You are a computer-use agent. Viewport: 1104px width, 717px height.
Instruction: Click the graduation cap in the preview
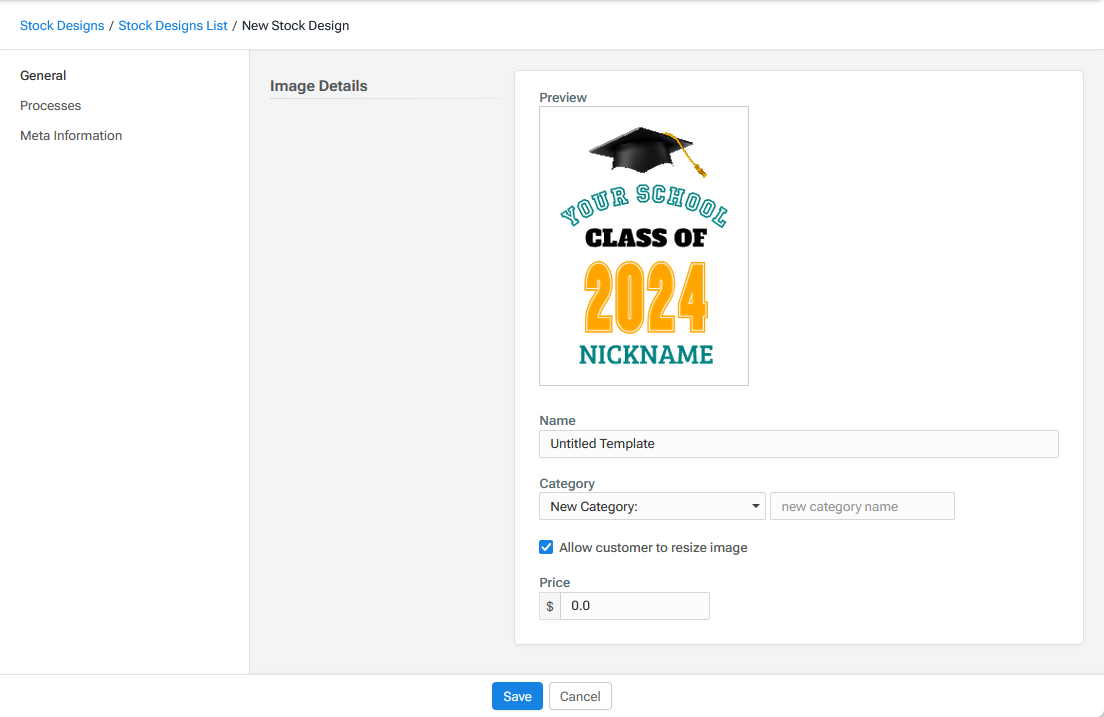(641, 151)
